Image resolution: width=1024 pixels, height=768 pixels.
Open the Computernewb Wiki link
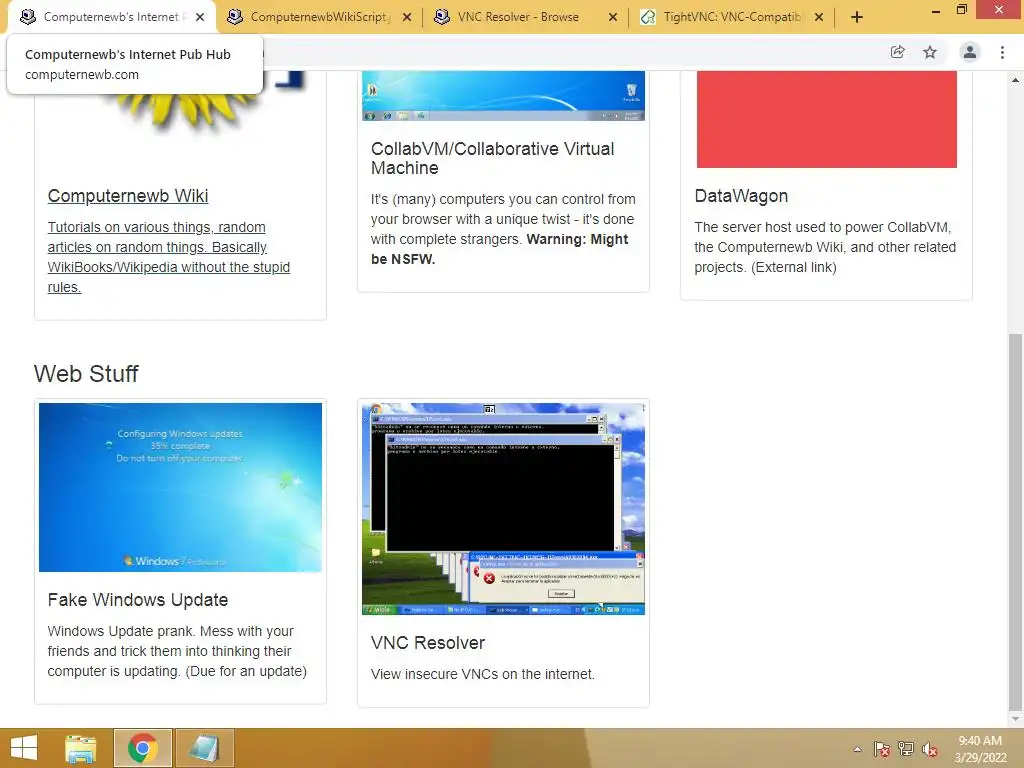pos(128,196)
